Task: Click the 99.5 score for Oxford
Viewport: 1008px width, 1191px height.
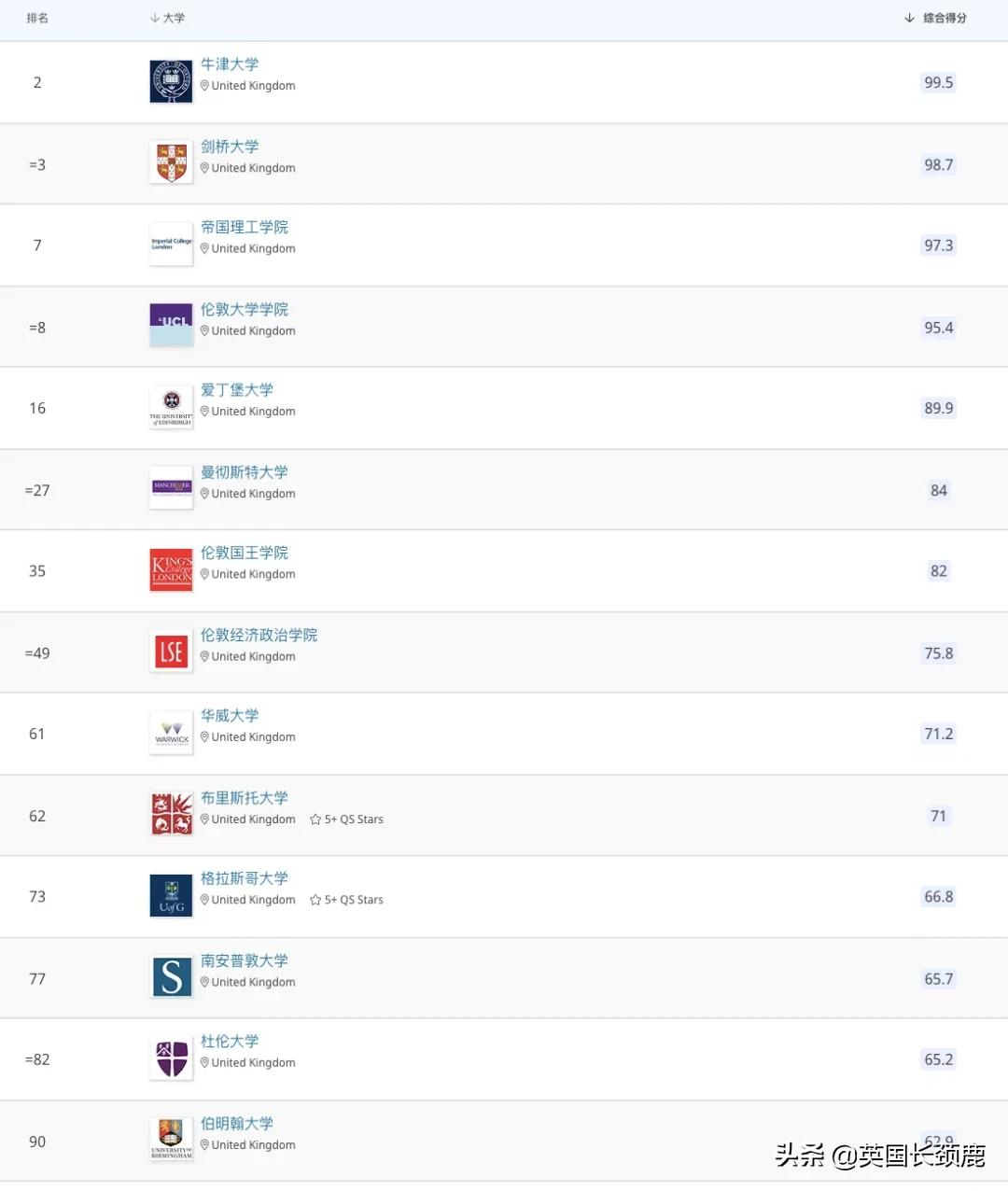Action: click(x=938, y=82)
